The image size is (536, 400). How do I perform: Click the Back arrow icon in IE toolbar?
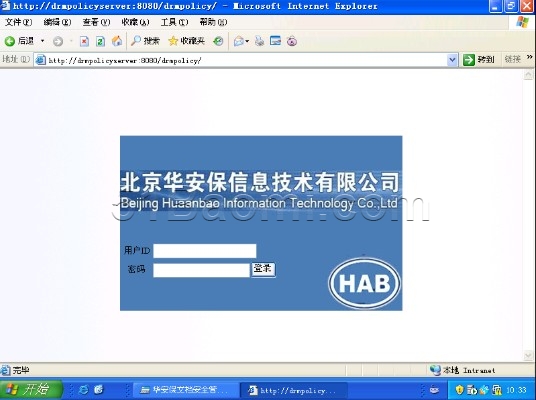pos(10,41)
